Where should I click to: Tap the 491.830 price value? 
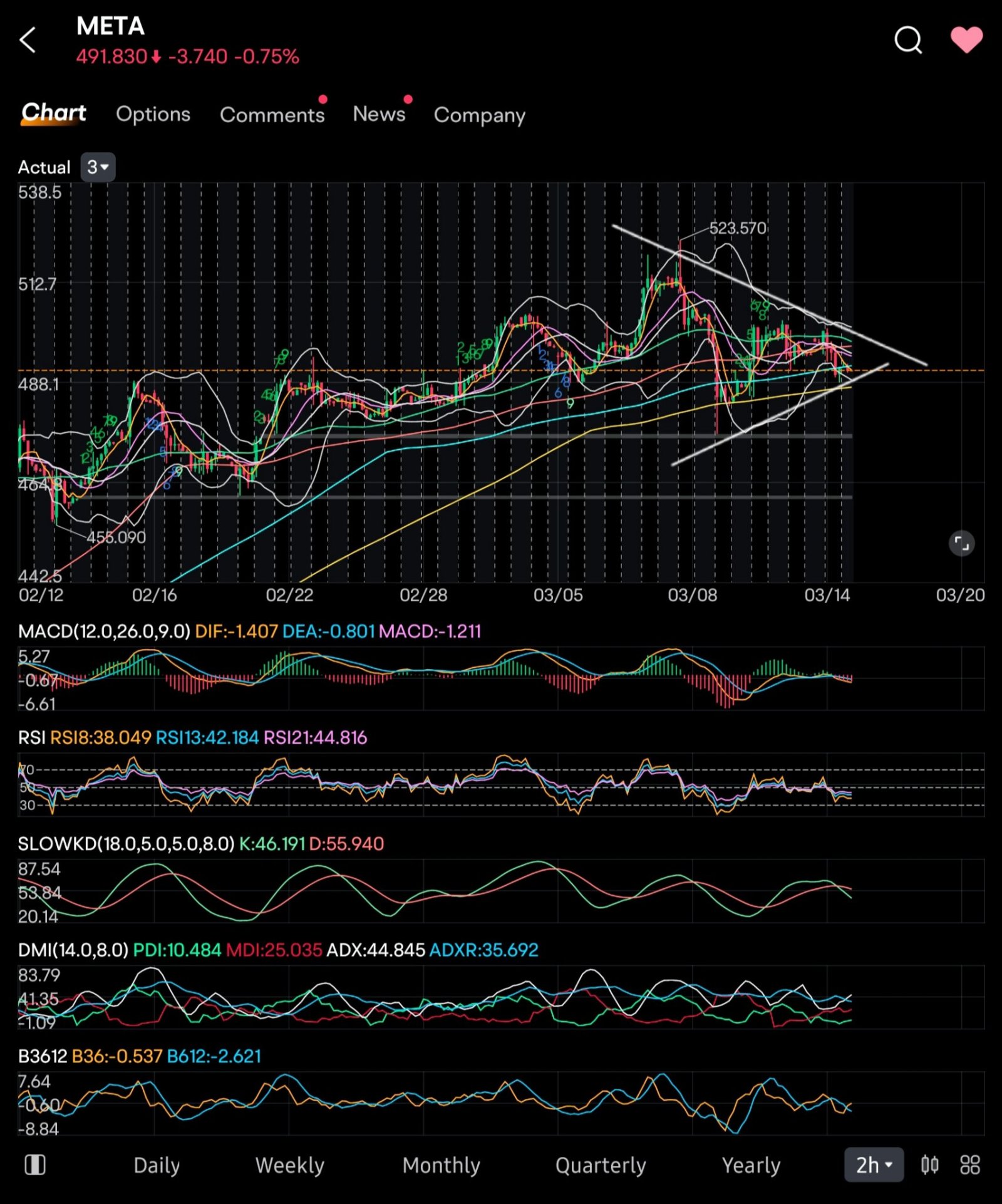pyautogui.click(x=111, y=57)
